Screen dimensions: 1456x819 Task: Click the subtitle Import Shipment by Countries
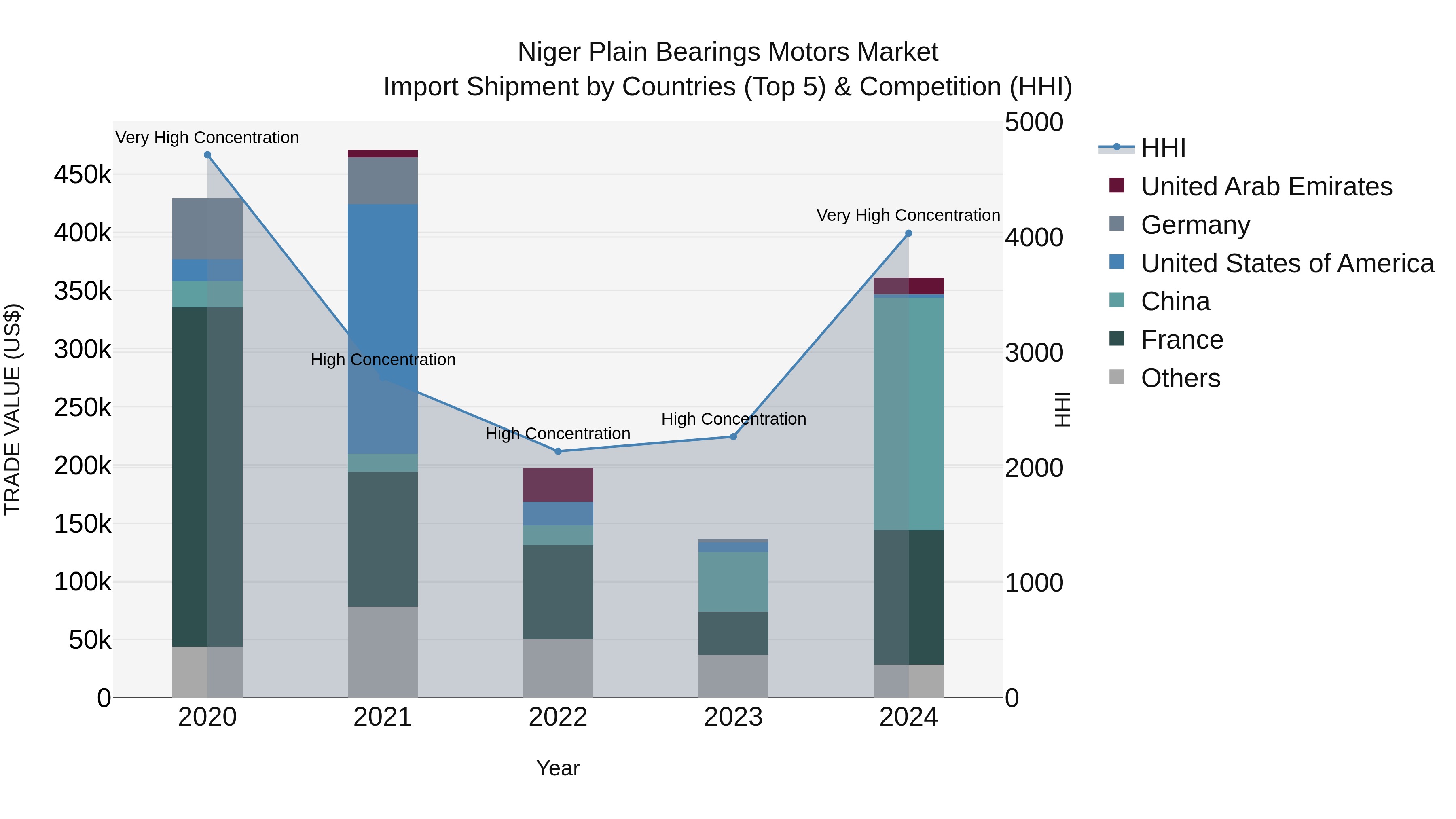click(x=728, y=87)
